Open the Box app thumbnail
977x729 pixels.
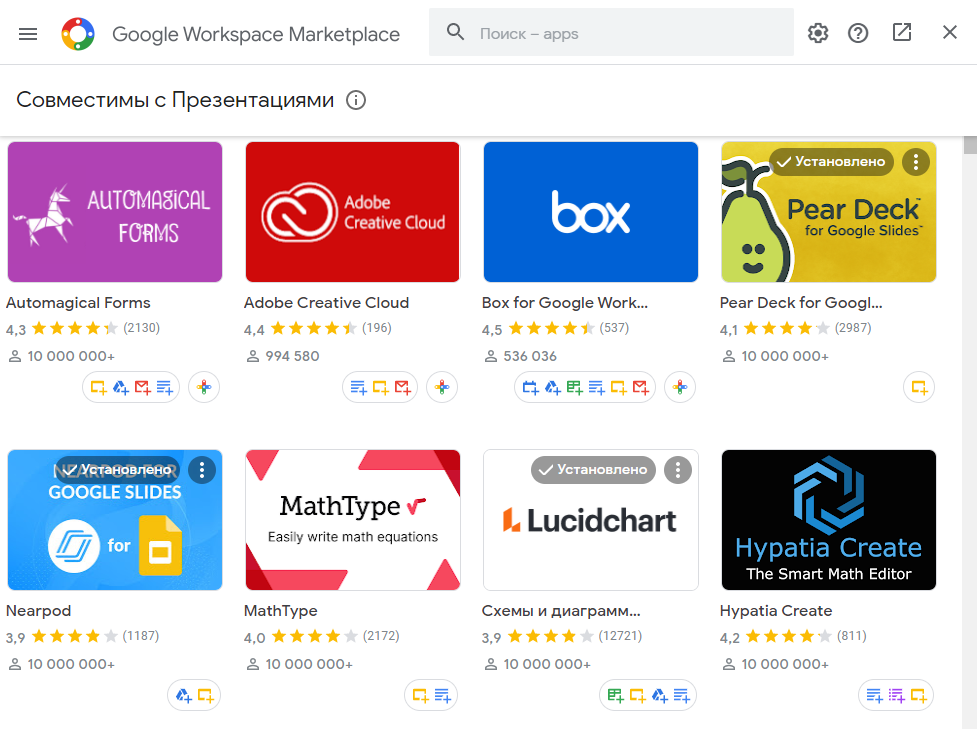point(591,212)
